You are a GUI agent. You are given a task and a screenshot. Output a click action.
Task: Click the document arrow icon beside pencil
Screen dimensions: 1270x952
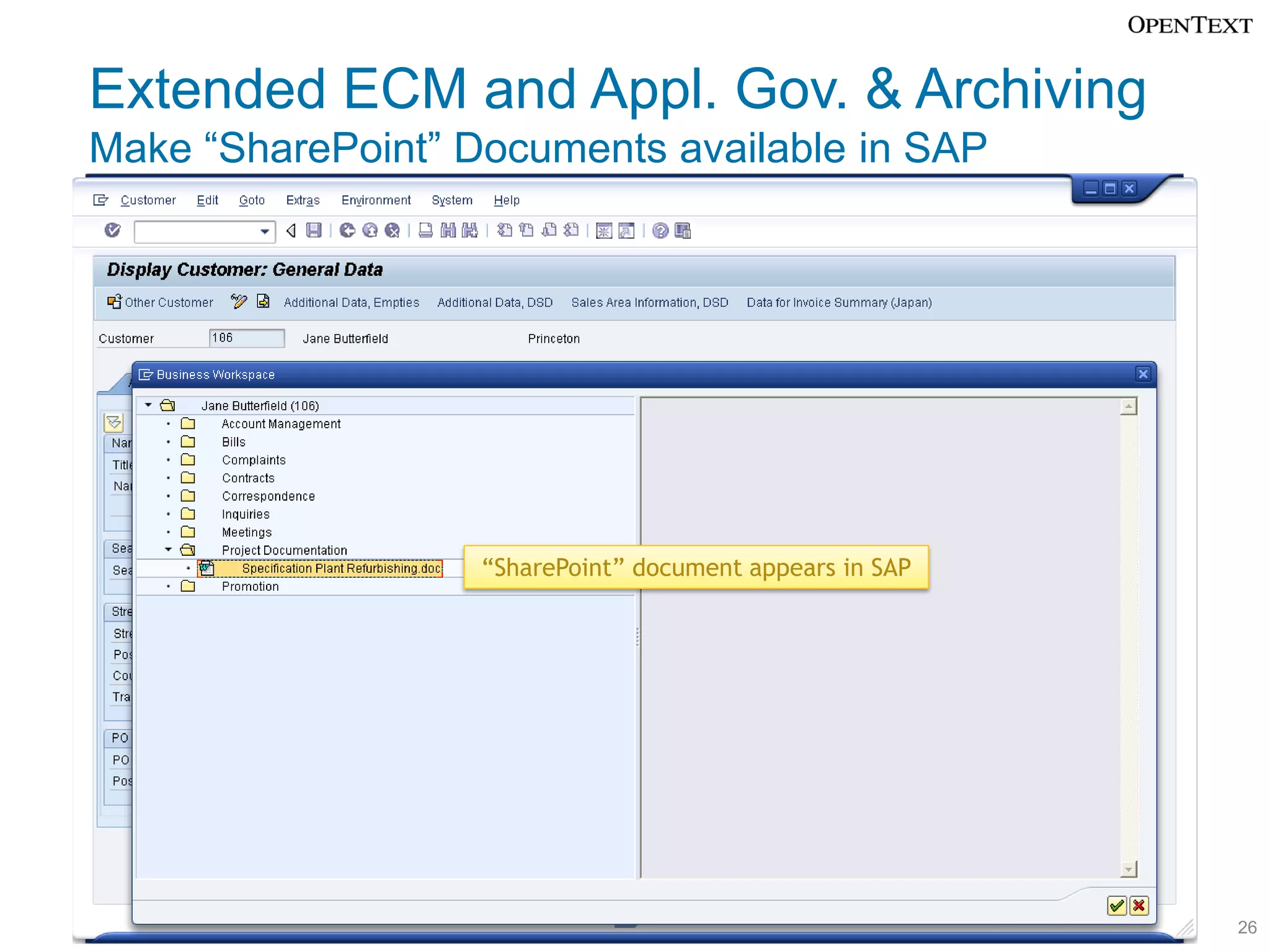click(x=263, y=301)
